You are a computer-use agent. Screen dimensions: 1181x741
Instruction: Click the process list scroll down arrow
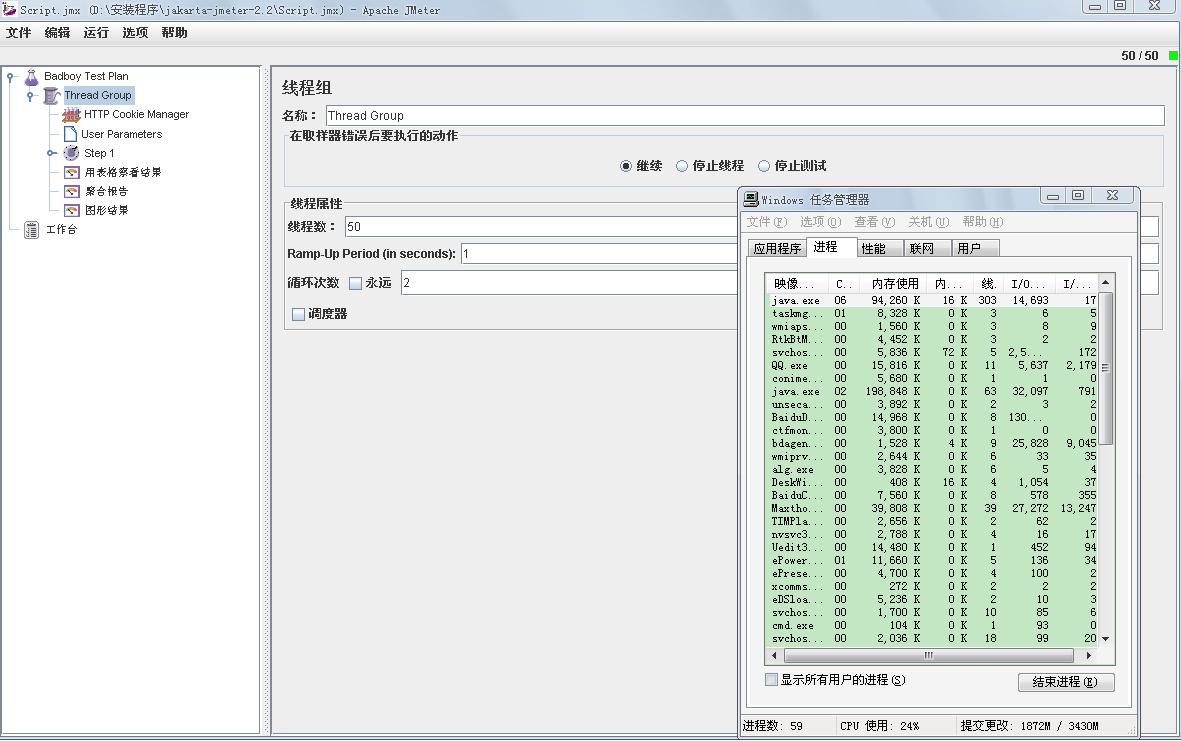tap(1105, 639)
